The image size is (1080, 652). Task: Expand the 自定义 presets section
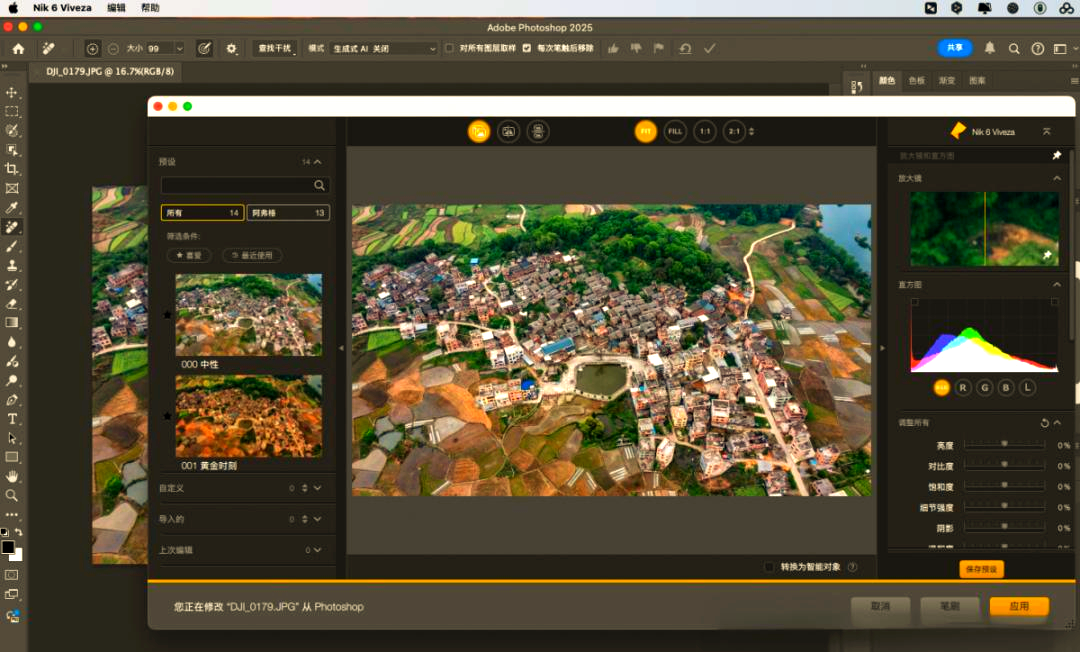coord(317,488)
